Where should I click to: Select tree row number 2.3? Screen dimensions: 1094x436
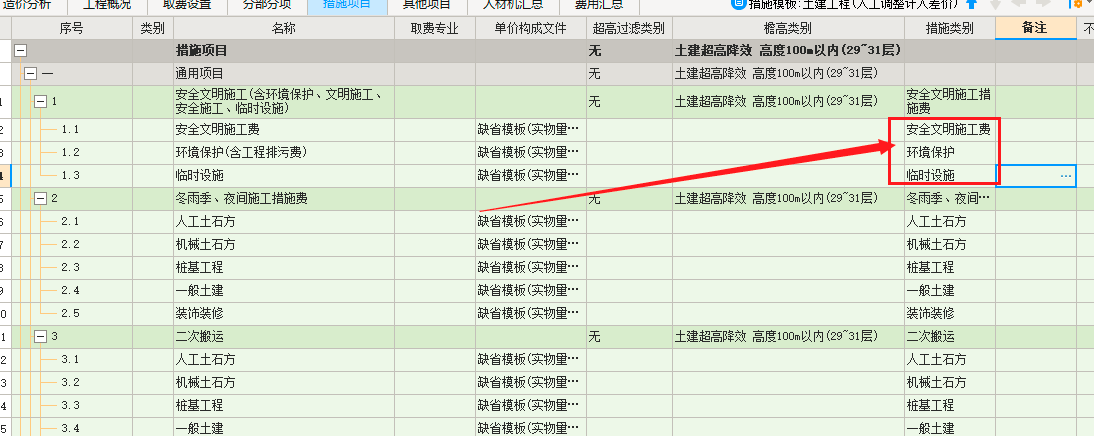70,268
